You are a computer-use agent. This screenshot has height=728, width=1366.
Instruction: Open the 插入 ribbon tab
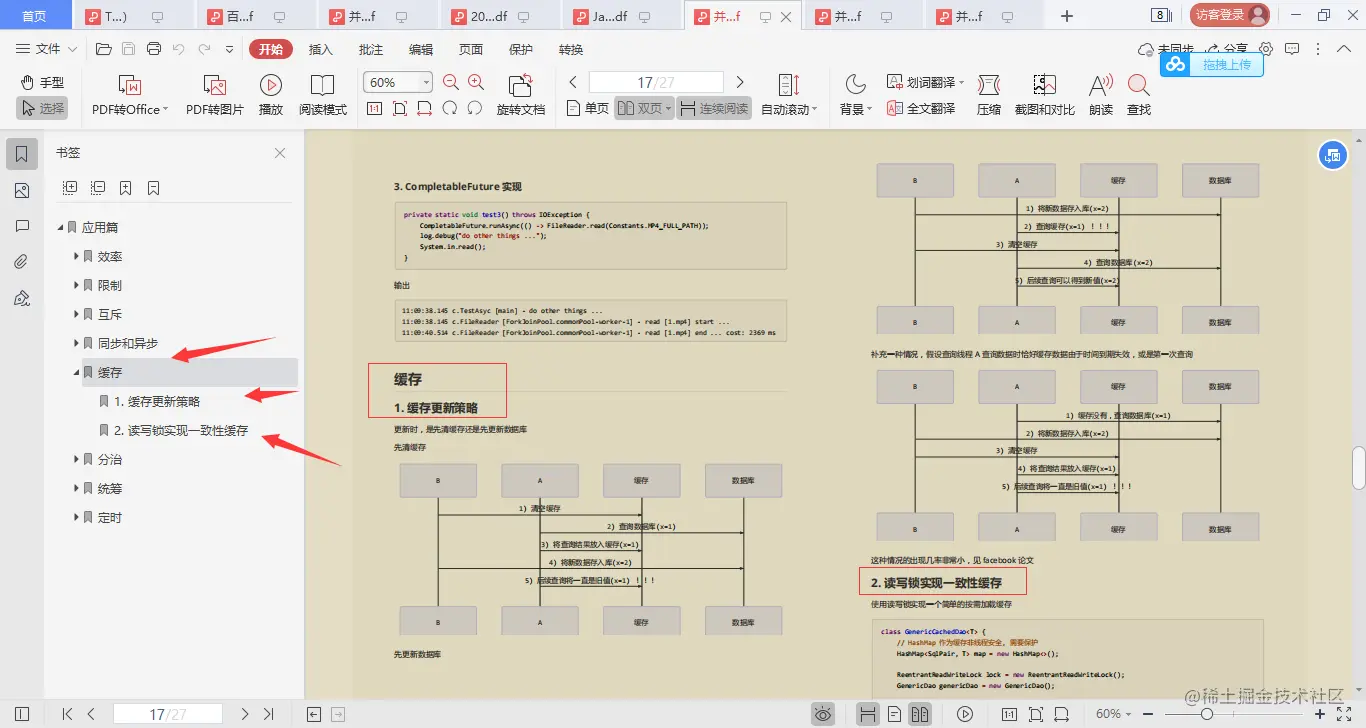coord(321,50)
